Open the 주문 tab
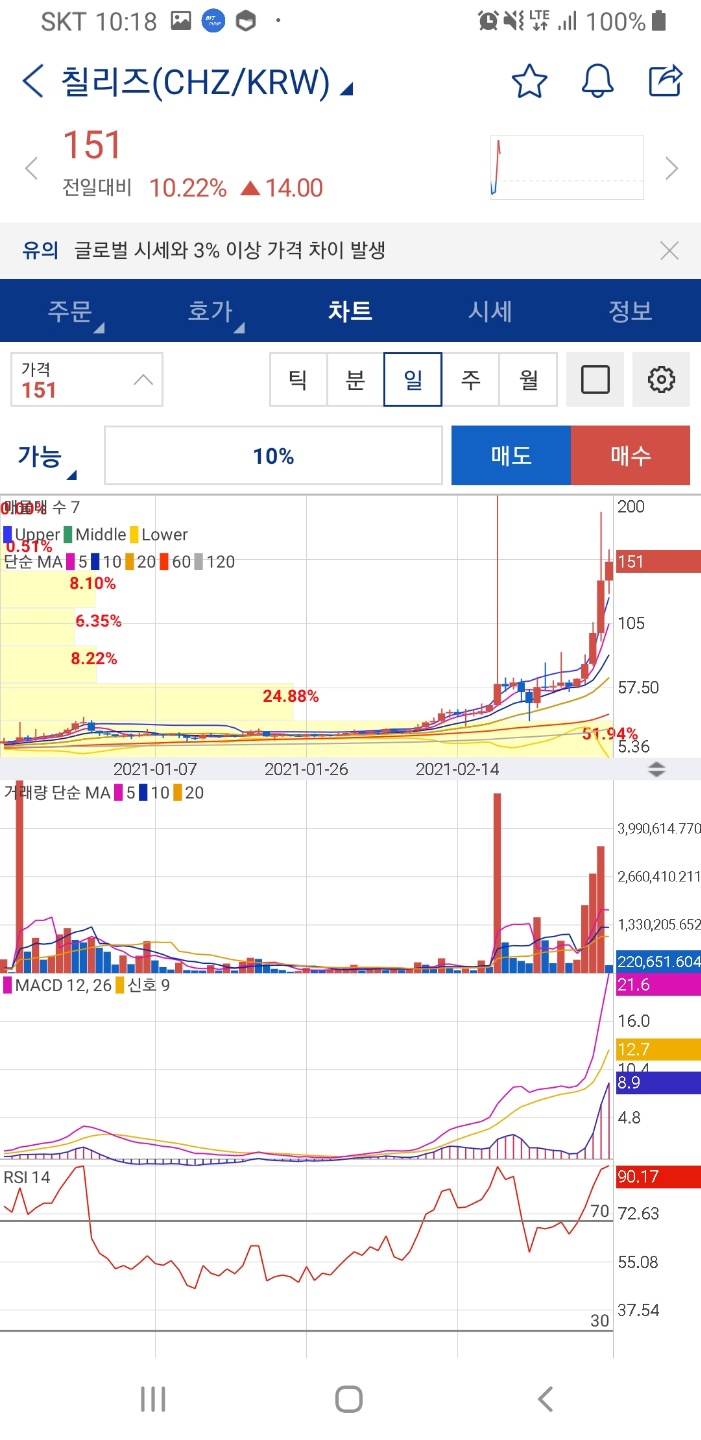Viewport: 701px width, 1440px height. pyautogui.click(x=70, y=311)
